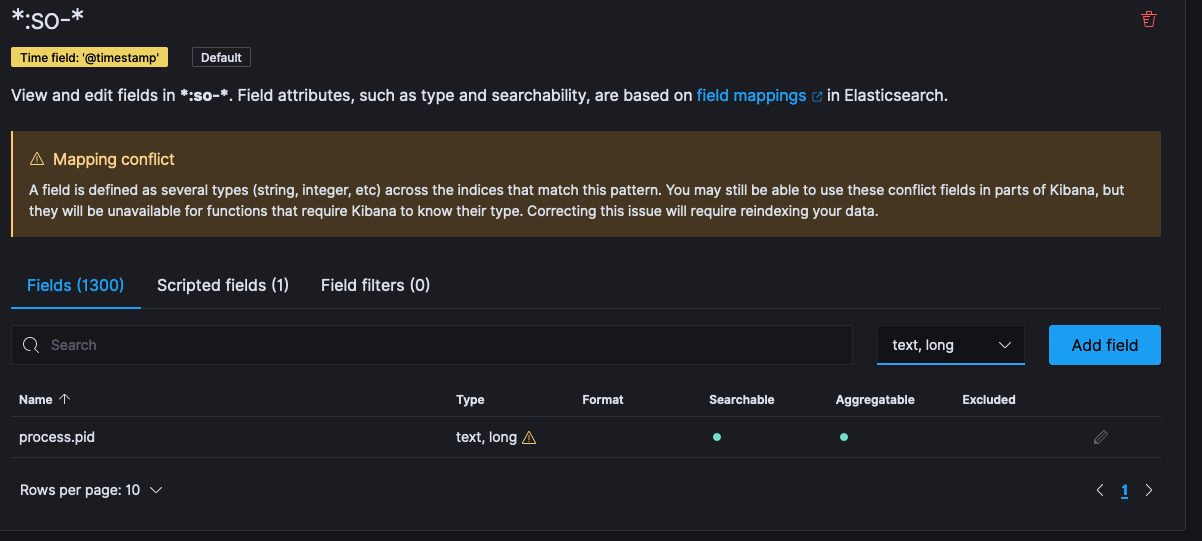Open the field mappings documentation link

pos(751,96)
